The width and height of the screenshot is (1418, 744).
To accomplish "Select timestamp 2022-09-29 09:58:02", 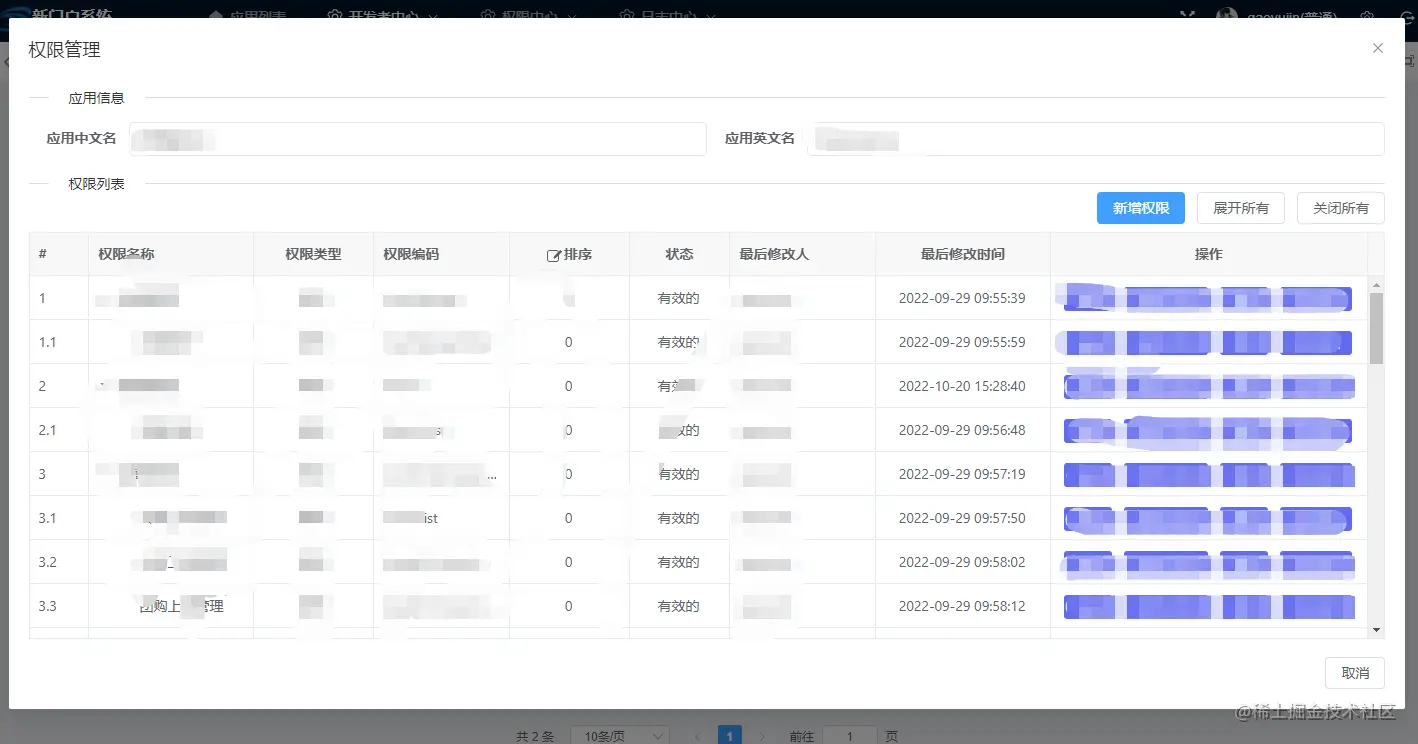I will coord(962,562).
